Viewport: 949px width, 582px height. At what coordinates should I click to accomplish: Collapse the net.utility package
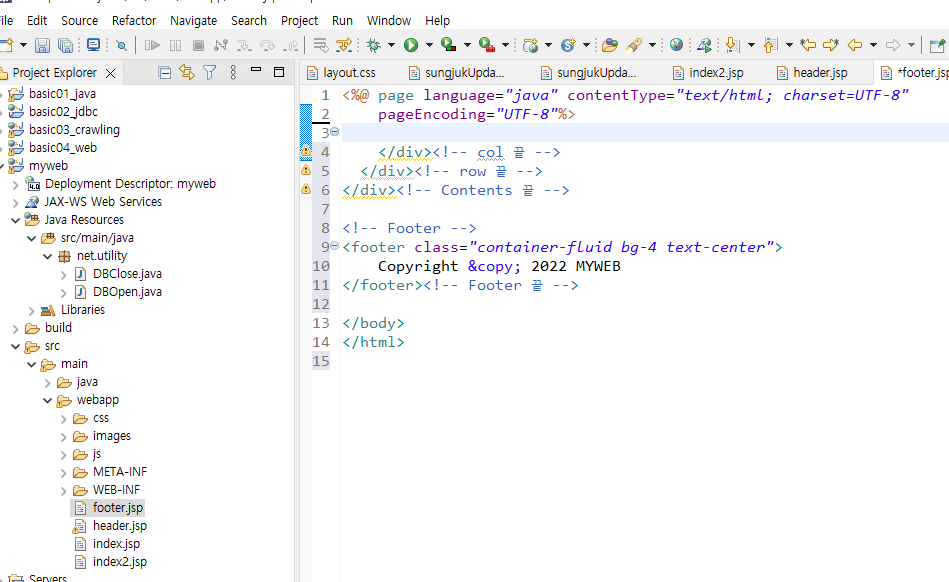point(47,257)
